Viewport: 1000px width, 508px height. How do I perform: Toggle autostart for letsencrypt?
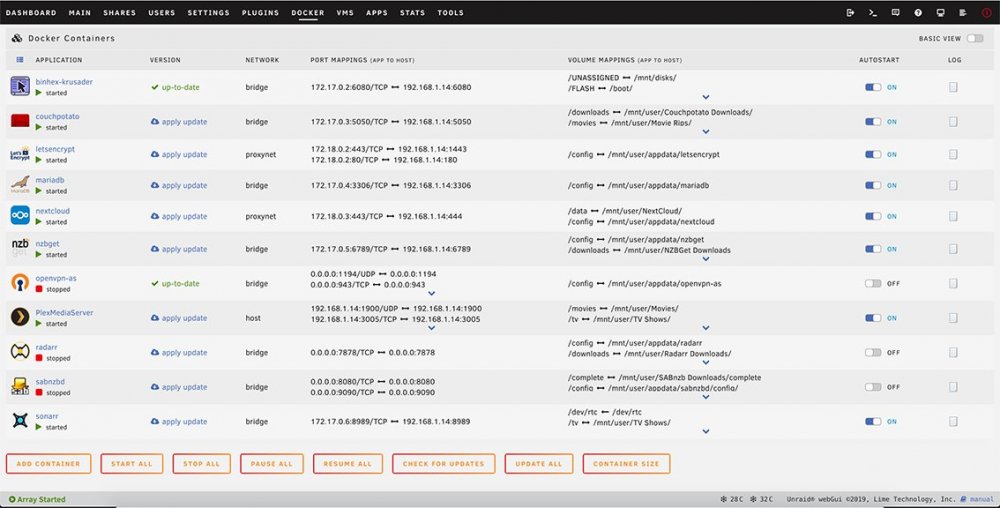[873, 154]
